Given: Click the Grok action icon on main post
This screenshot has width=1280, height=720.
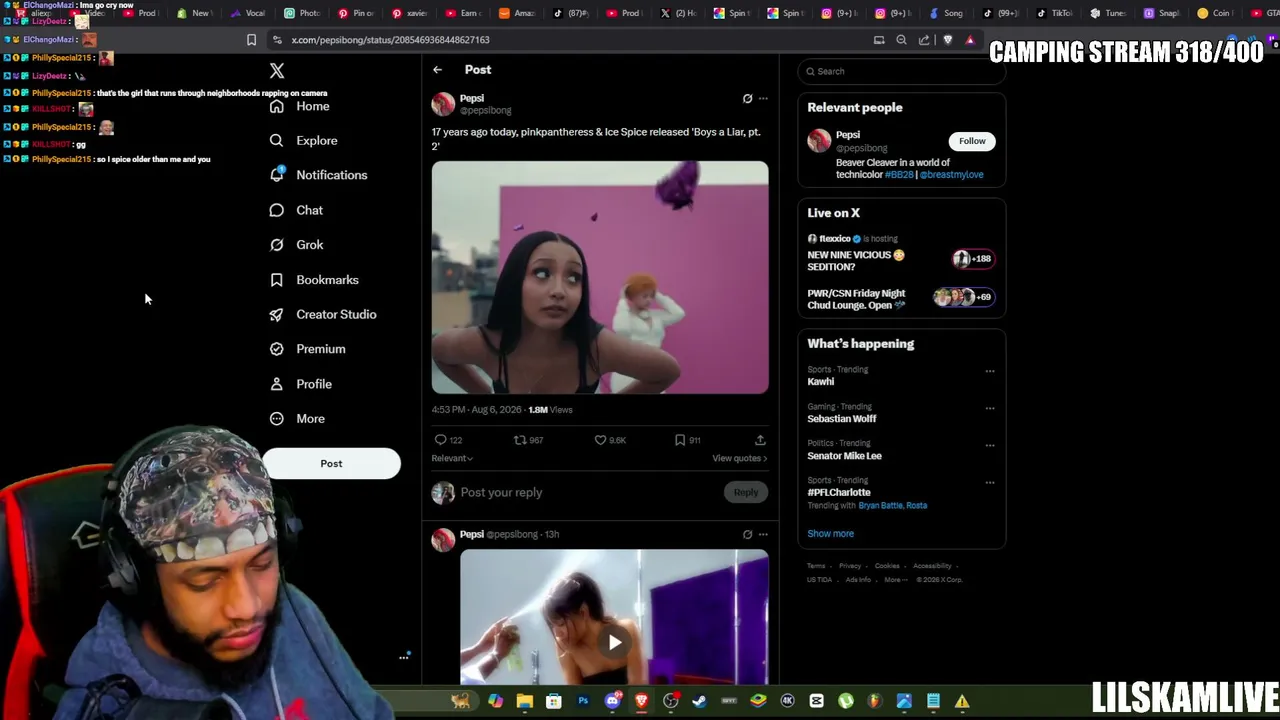Looking at the screenshot, I should click(x=747, y=99).
